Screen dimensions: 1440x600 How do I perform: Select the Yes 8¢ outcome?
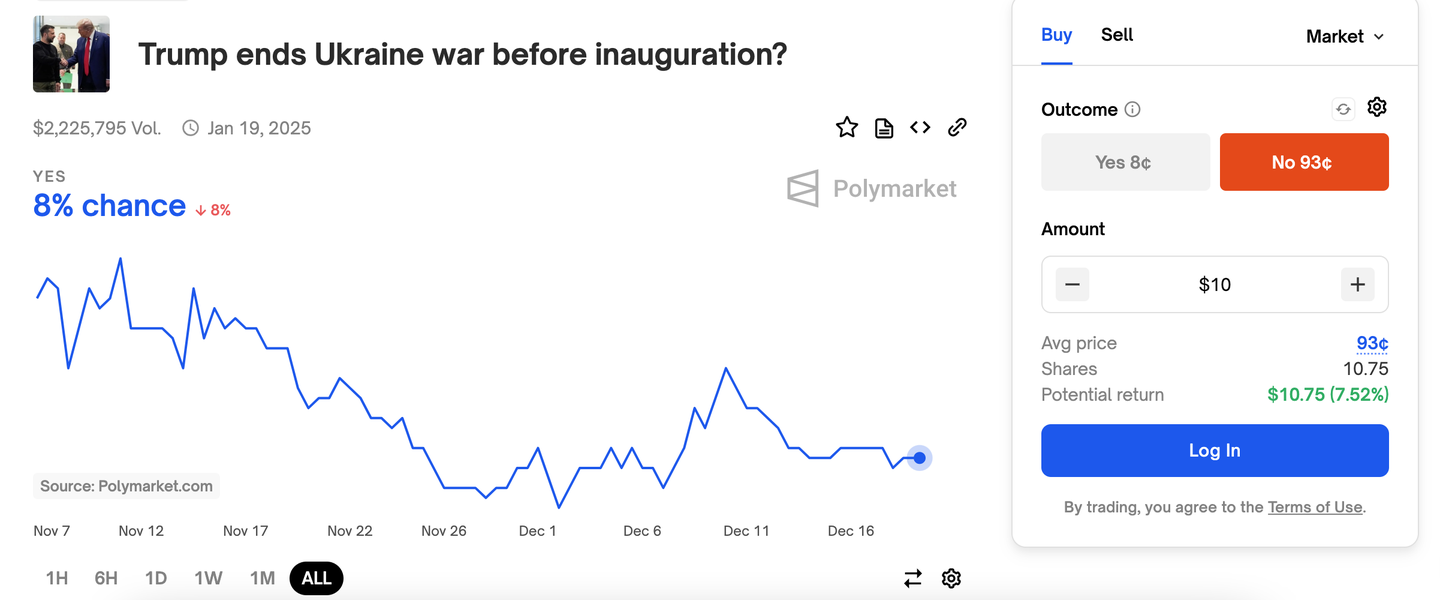pos(1125,162)
